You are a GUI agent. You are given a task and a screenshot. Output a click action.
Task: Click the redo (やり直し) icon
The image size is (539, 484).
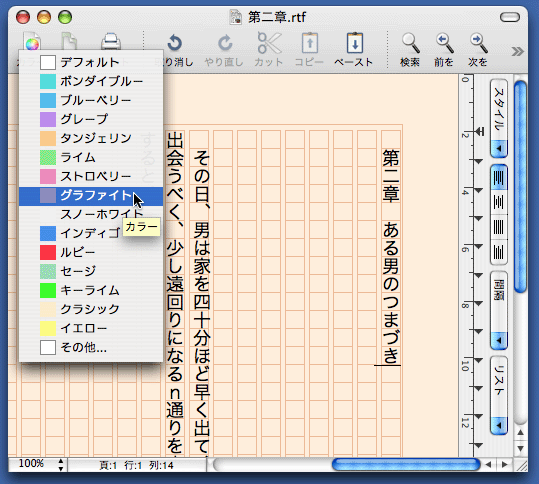(x=225, y=43)
